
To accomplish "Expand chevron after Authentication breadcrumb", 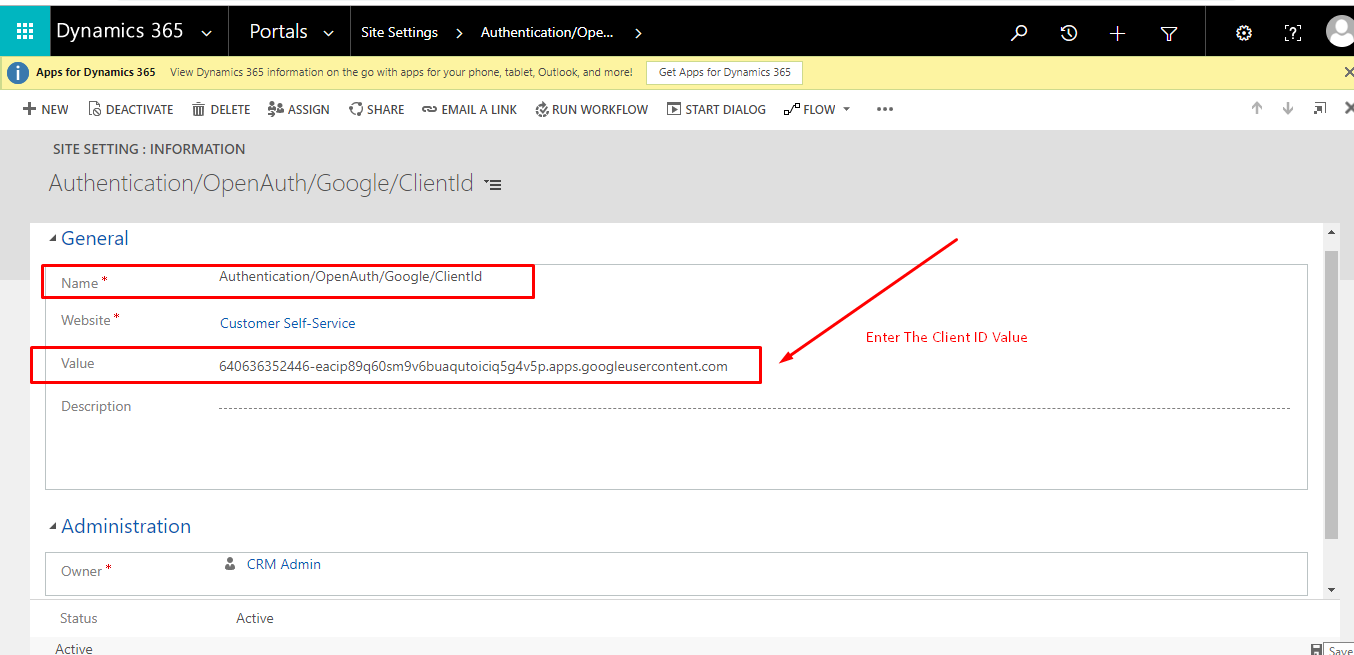I will coord(637,33).
